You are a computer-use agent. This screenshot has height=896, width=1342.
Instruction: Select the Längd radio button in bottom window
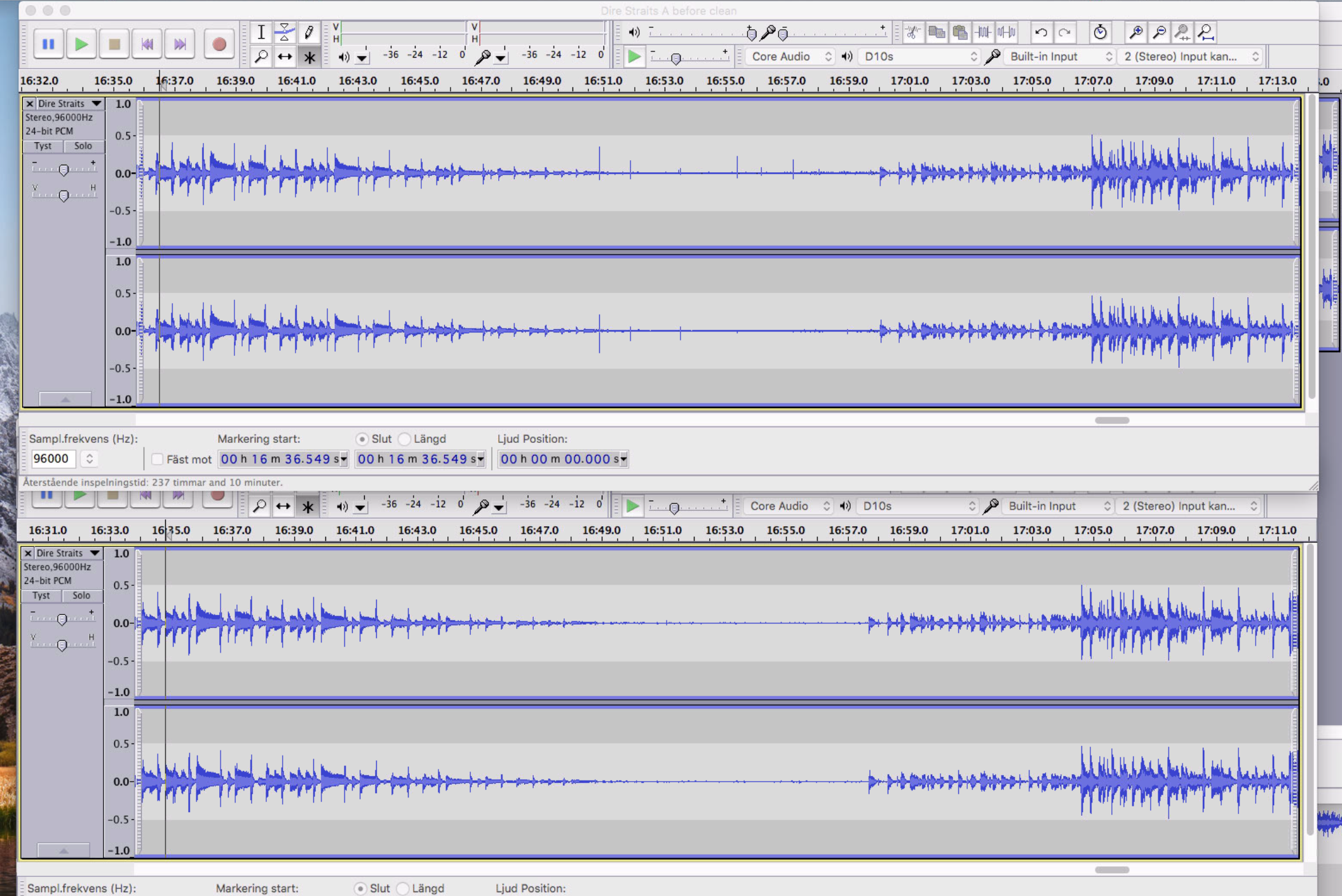tap(403, 888)
